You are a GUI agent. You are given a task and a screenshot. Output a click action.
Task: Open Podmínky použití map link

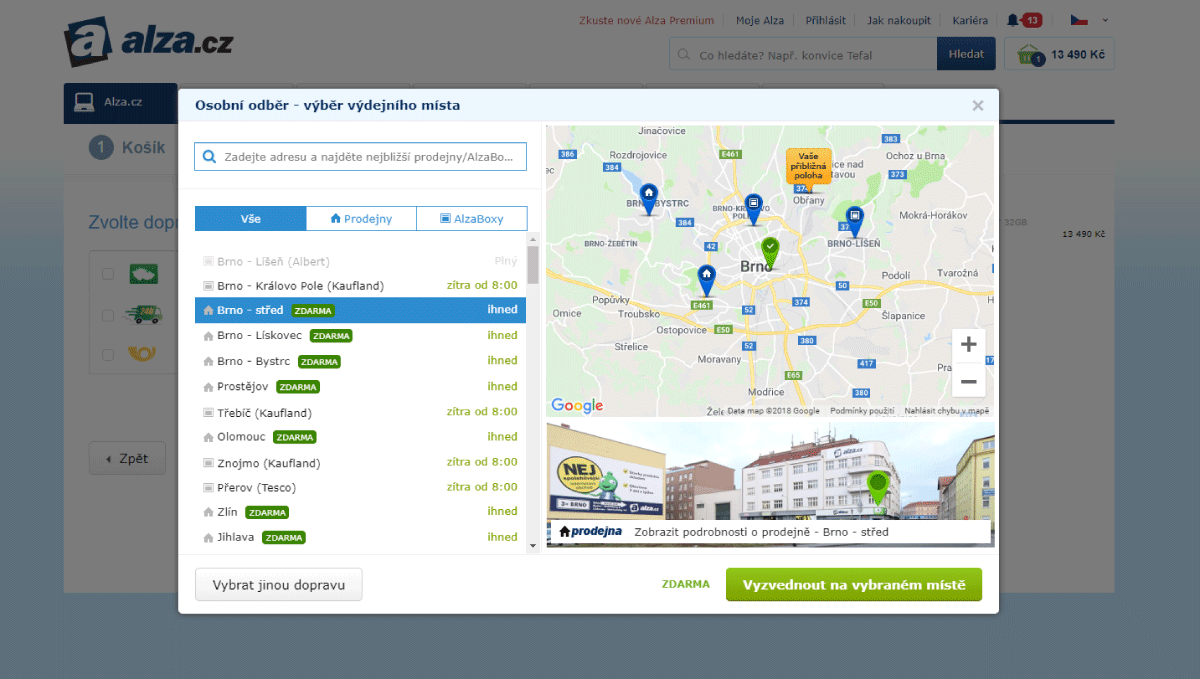[x=863, y=411]
